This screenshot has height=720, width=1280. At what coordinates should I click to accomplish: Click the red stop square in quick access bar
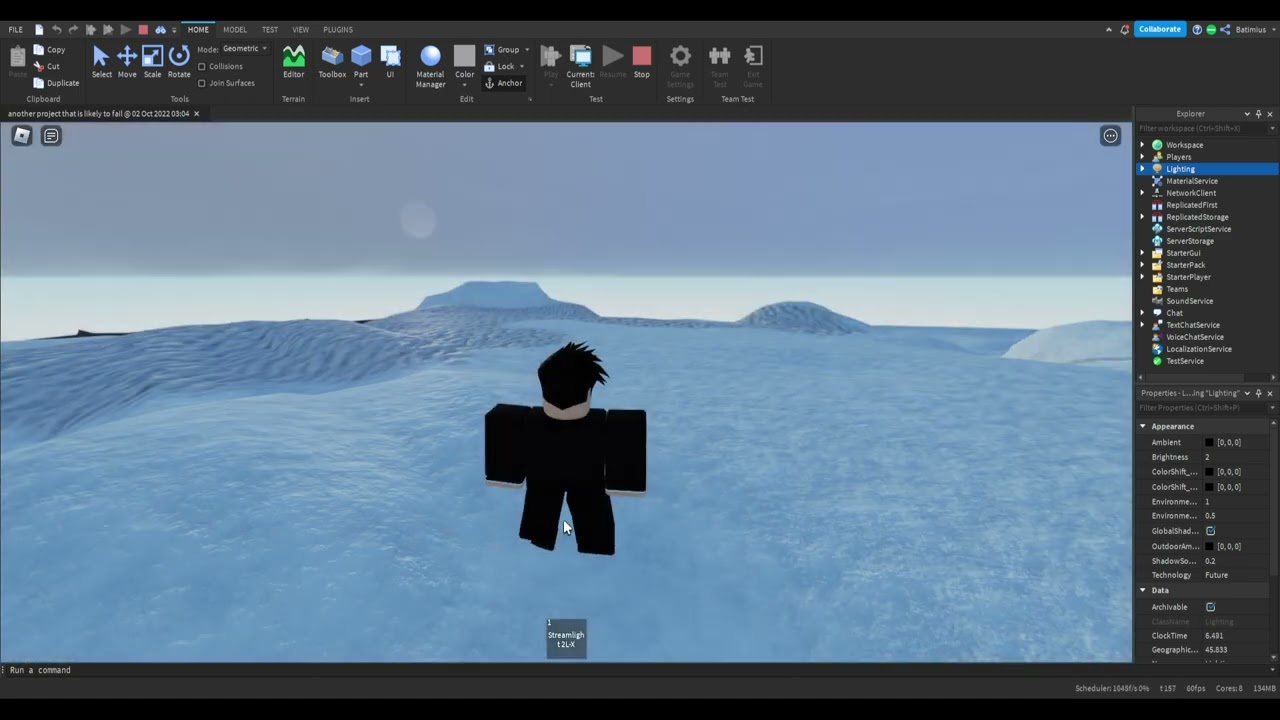click(x=143, y=29)
